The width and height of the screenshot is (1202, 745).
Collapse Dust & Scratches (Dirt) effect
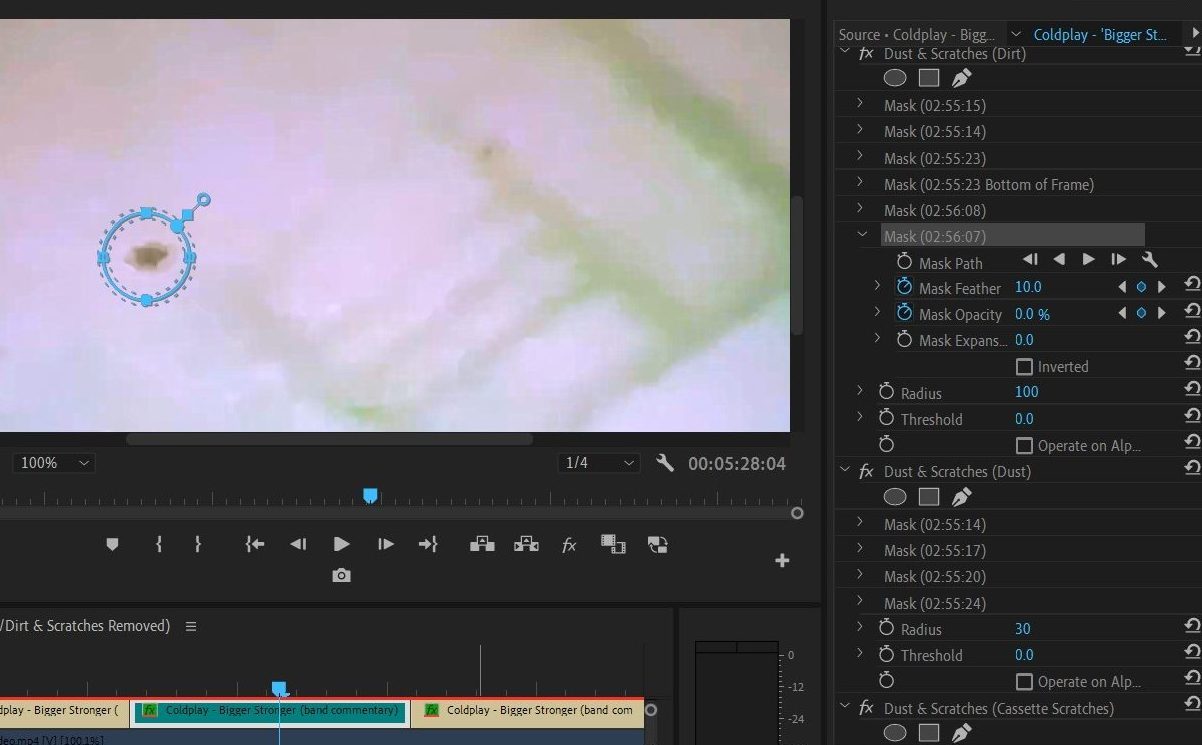pyautogui.click(x=844, y=51)
